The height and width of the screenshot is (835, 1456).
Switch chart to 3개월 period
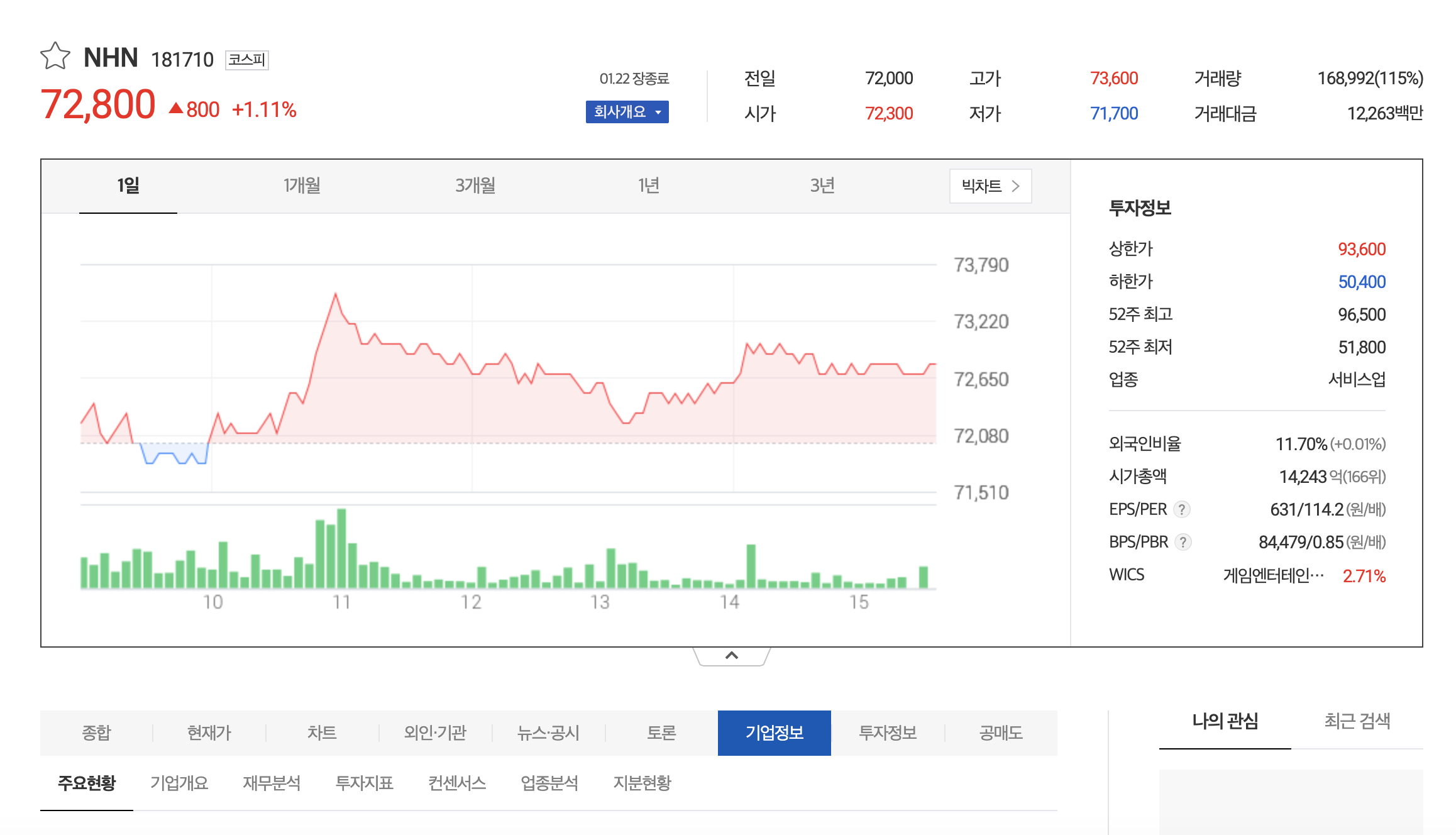[475, 185]
